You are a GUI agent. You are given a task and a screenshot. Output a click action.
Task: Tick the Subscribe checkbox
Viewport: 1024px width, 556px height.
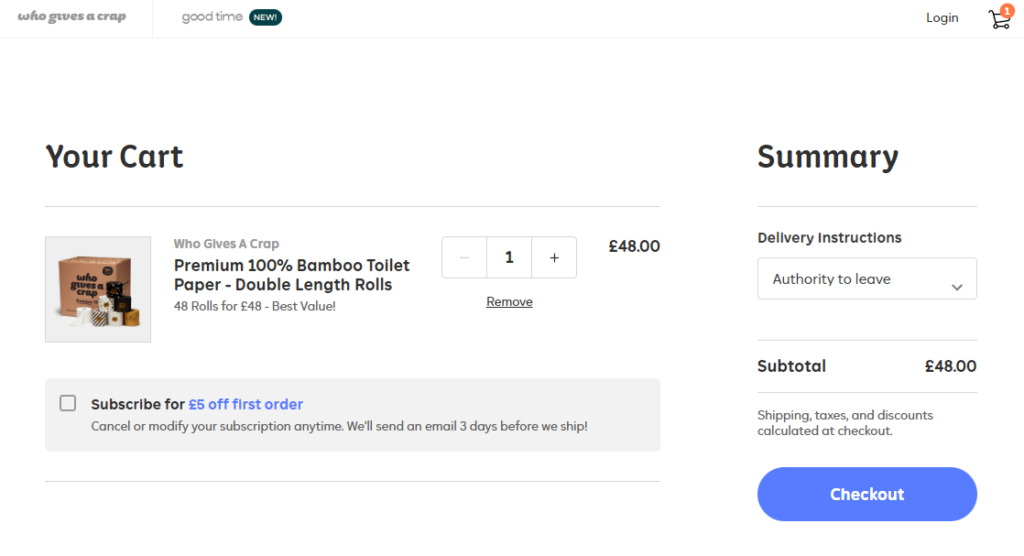(x=68, y=403)
